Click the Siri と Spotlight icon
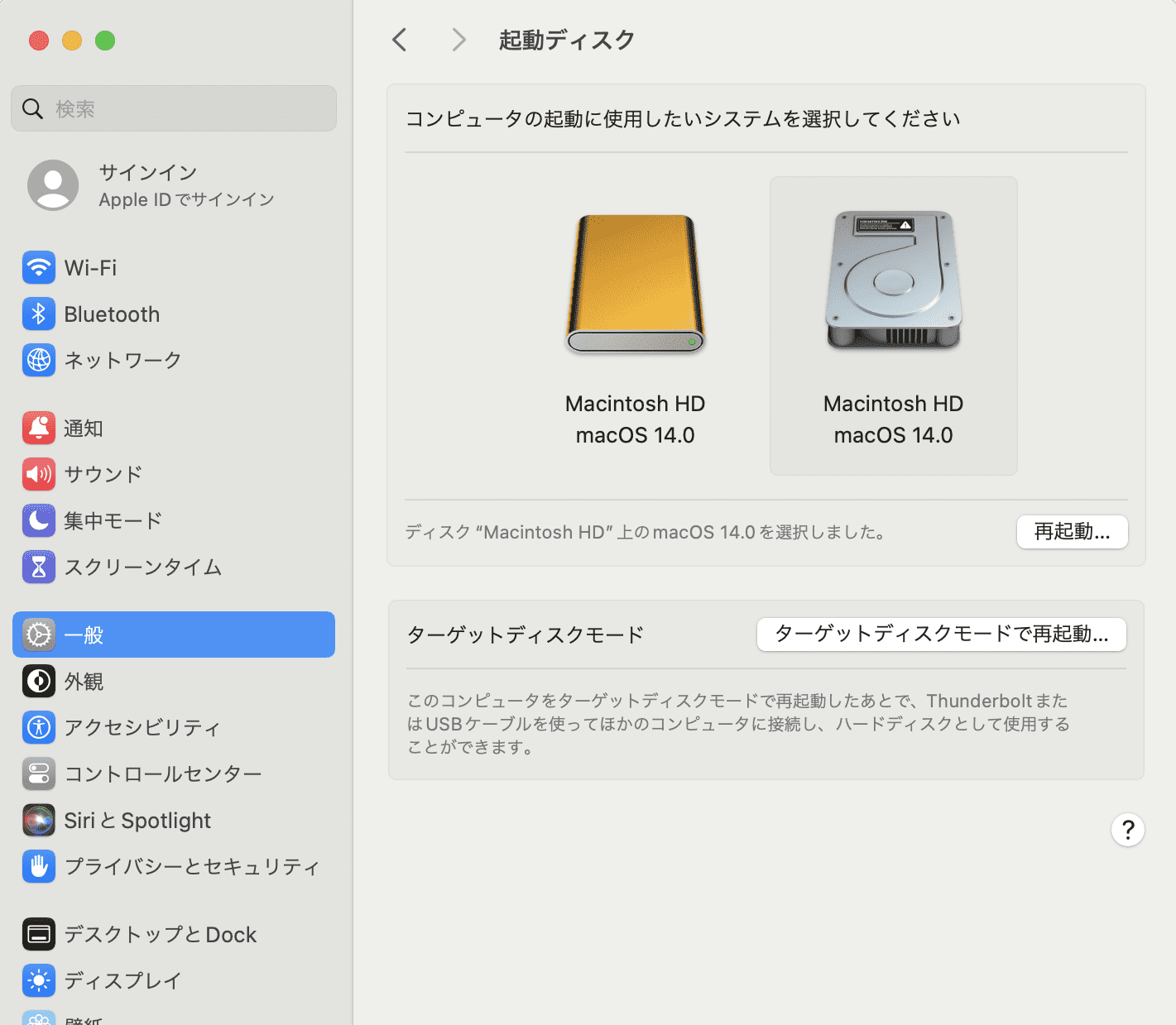This screenshot has height=1025, width=1176. [x=39, y=821]
